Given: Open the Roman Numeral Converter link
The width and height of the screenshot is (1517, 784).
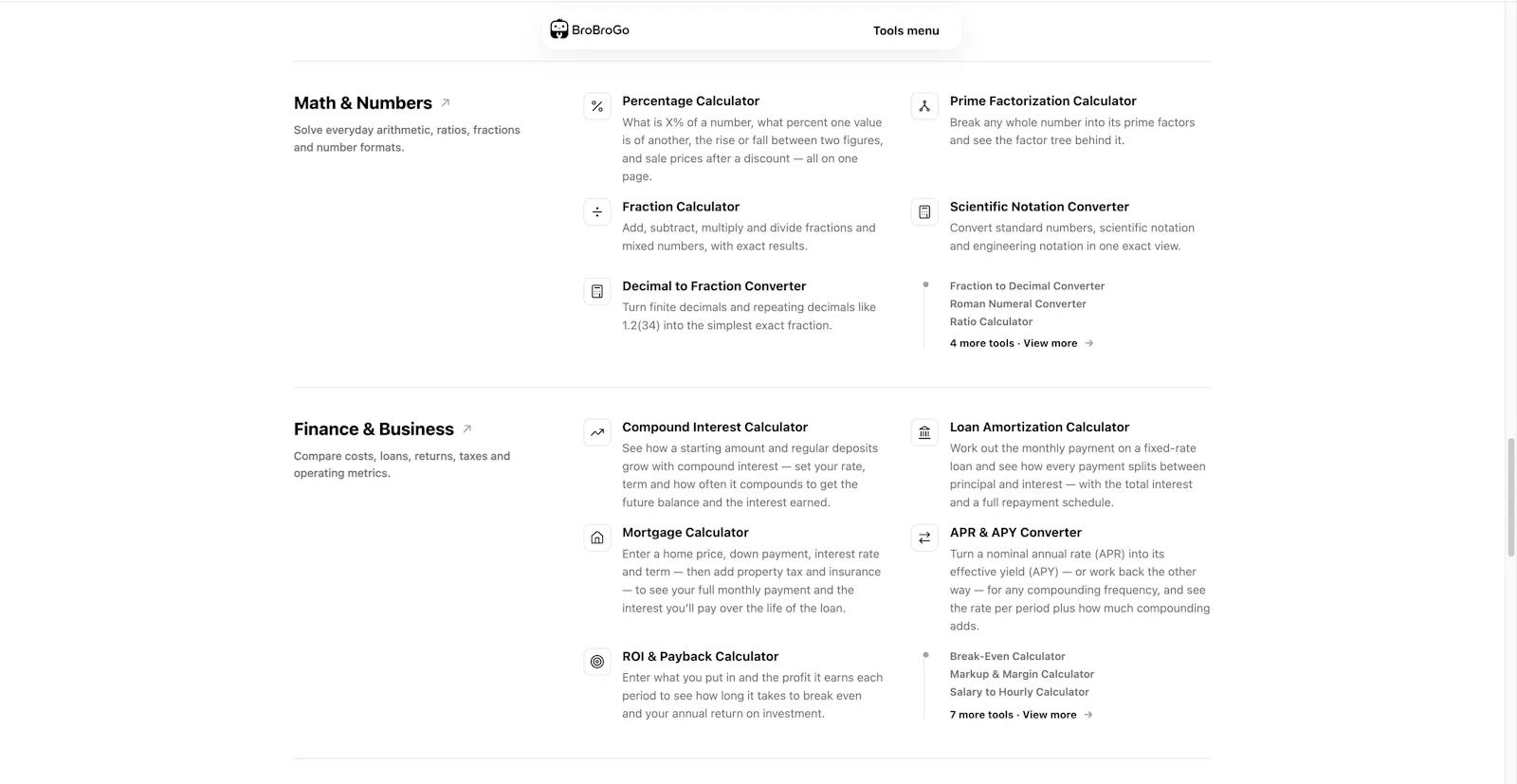Looking at the screenshot, I should [1018, 303].
